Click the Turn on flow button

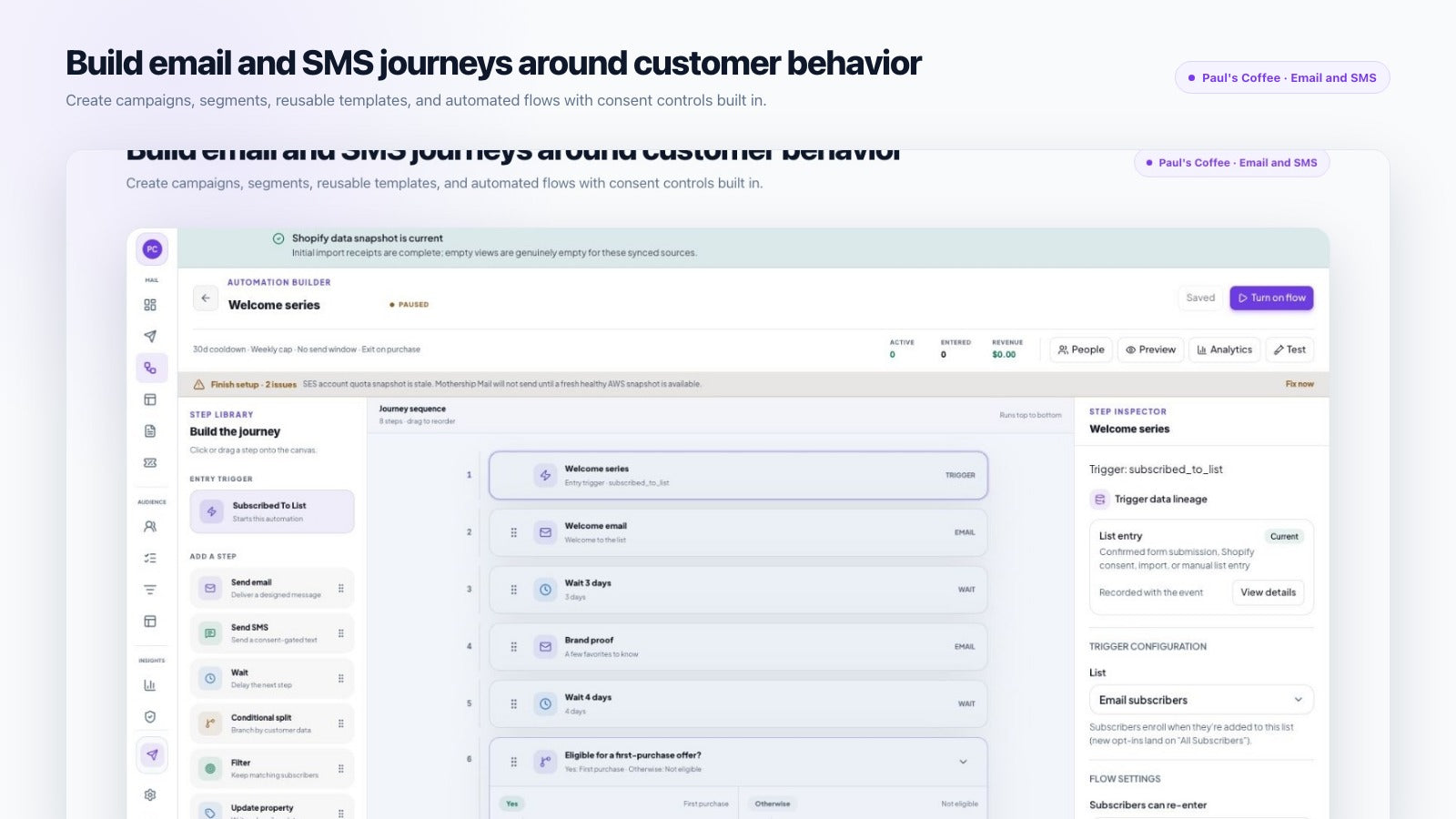click(1271, 298)
